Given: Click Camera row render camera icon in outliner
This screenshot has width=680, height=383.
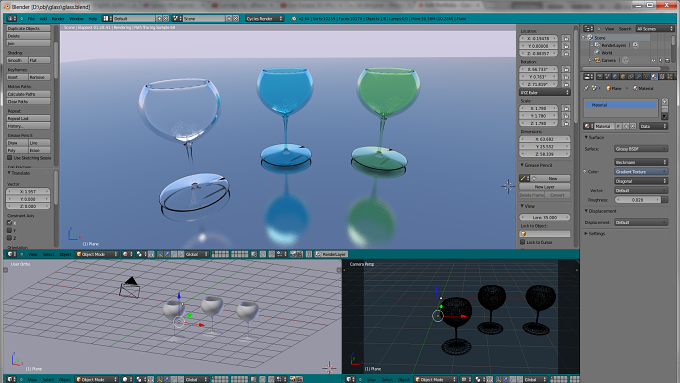Looking at the screenshot, I should tap(667, 60).
